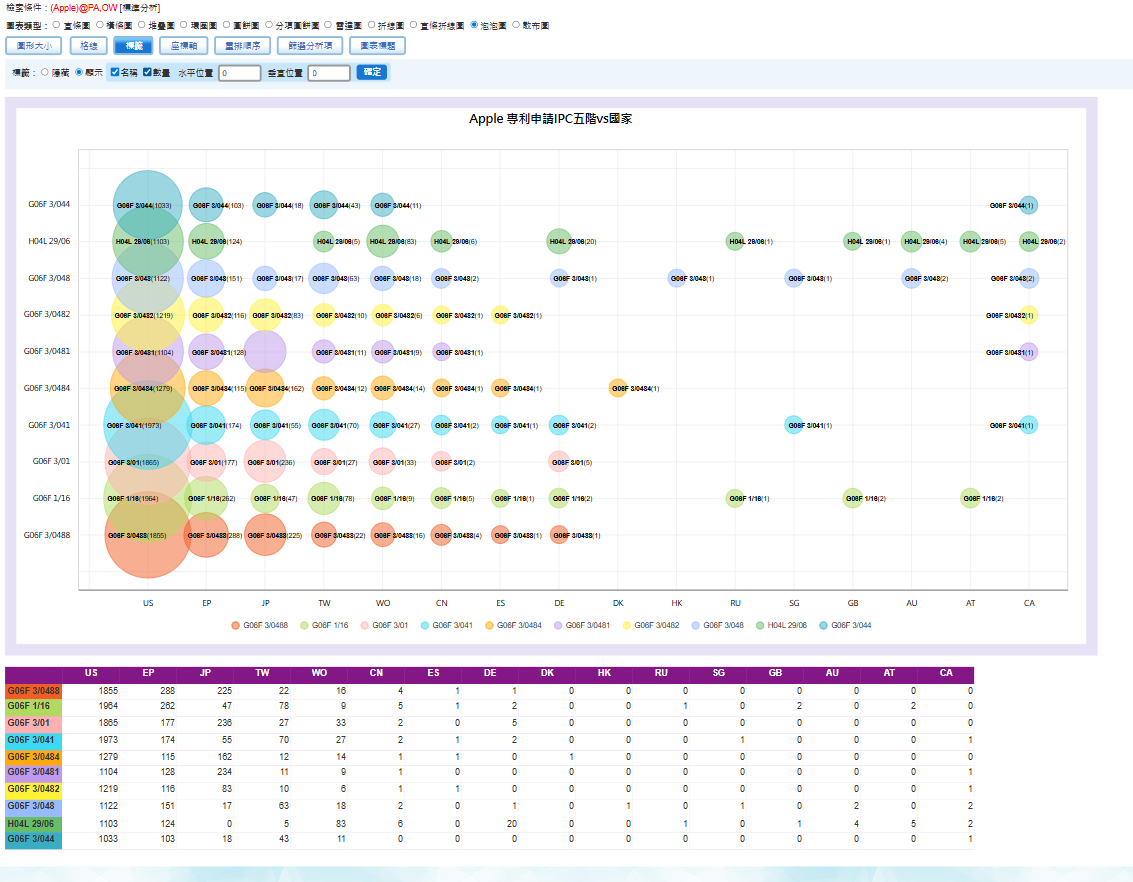Toggle H04L 29/06 legend entry
1133x882 pixels.
781,626
